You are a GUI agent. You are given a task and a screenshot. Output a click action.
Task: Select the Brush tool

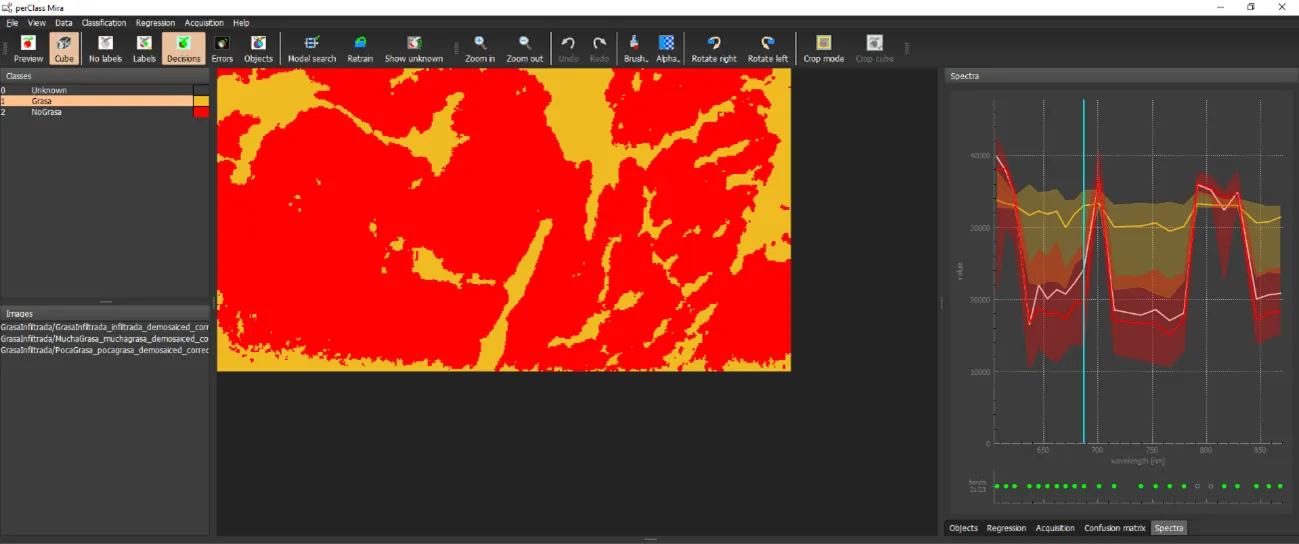[635, 48]
